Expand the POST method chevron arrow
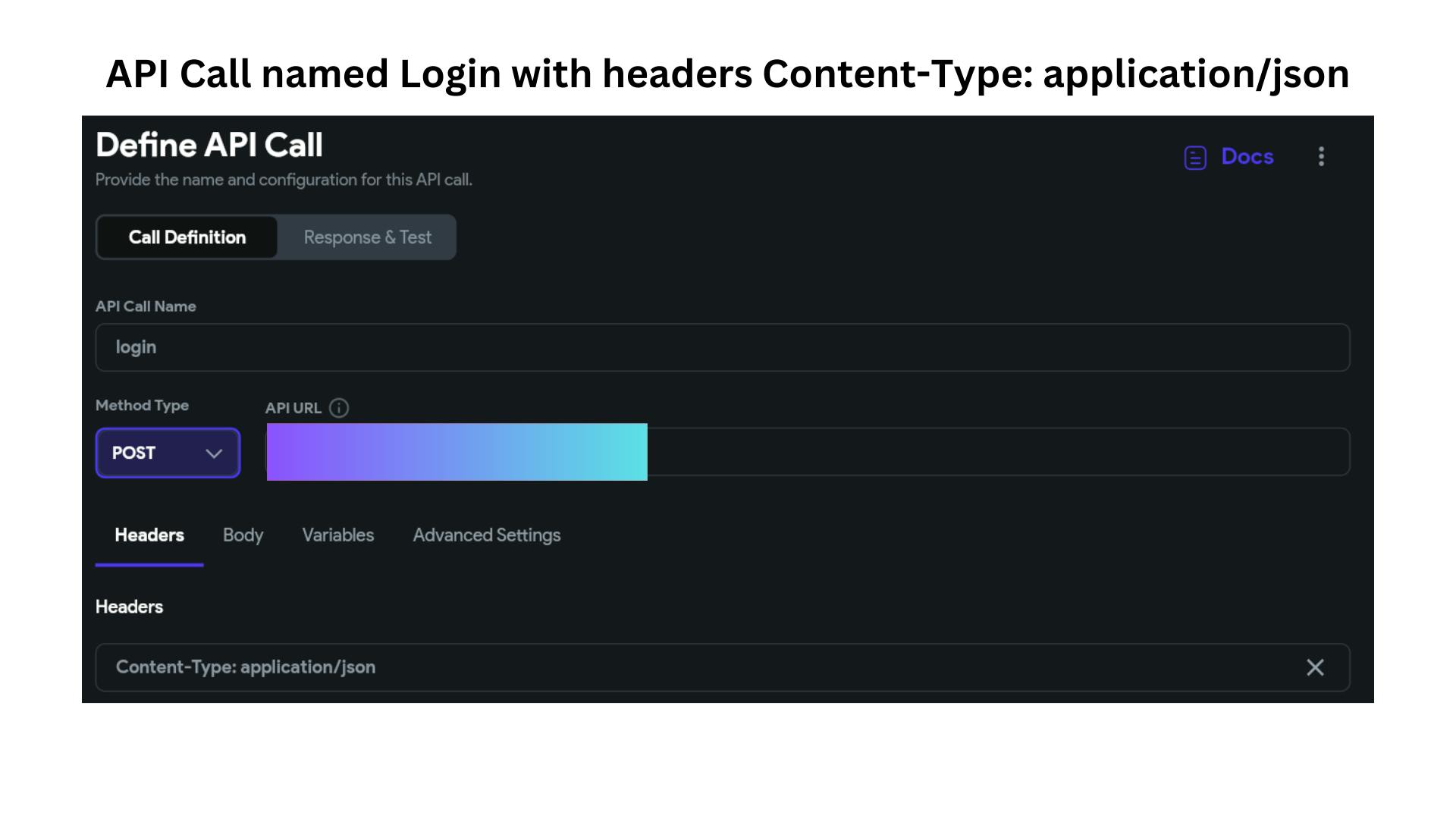This screenshot has width=1456, height=819. click(x=214, y=453)
